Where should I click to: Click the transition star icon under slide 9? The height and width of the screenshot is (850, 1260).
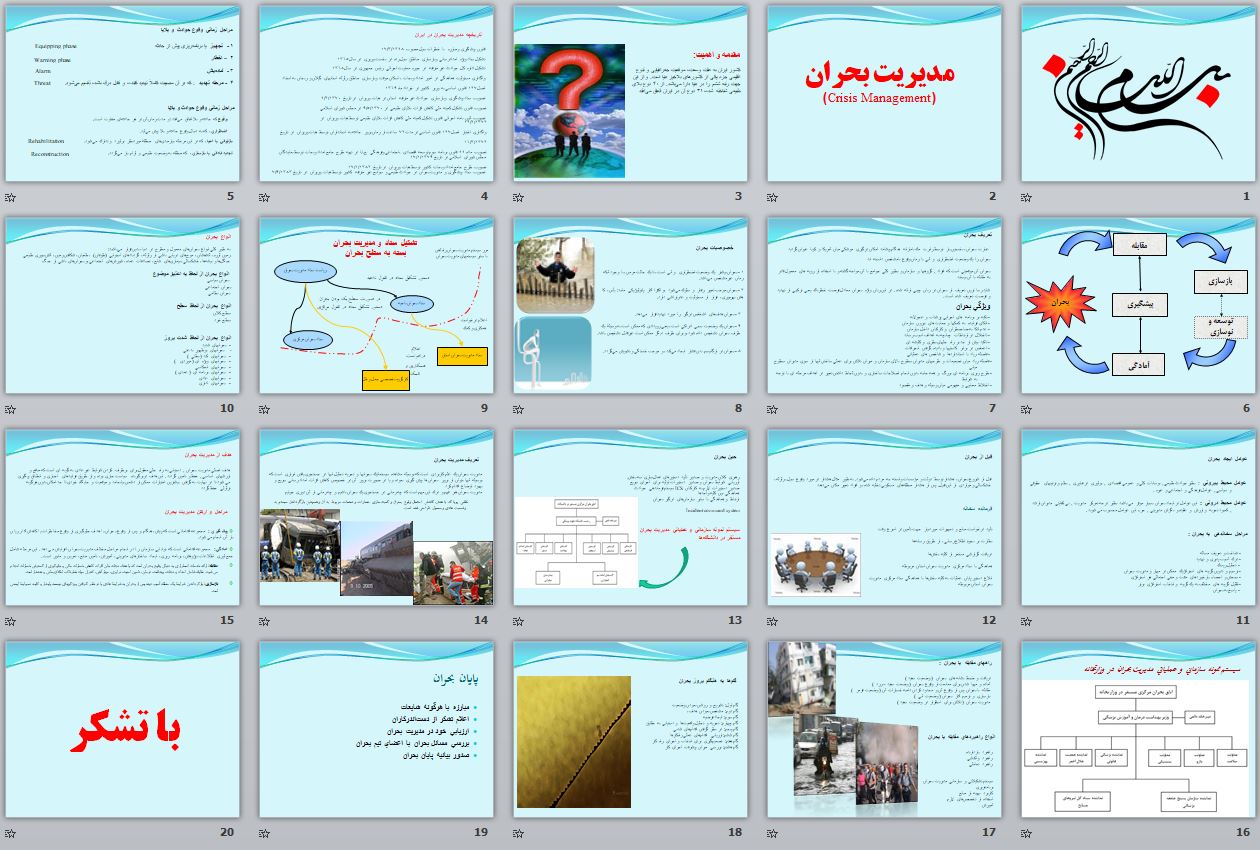tap(264, 409)
